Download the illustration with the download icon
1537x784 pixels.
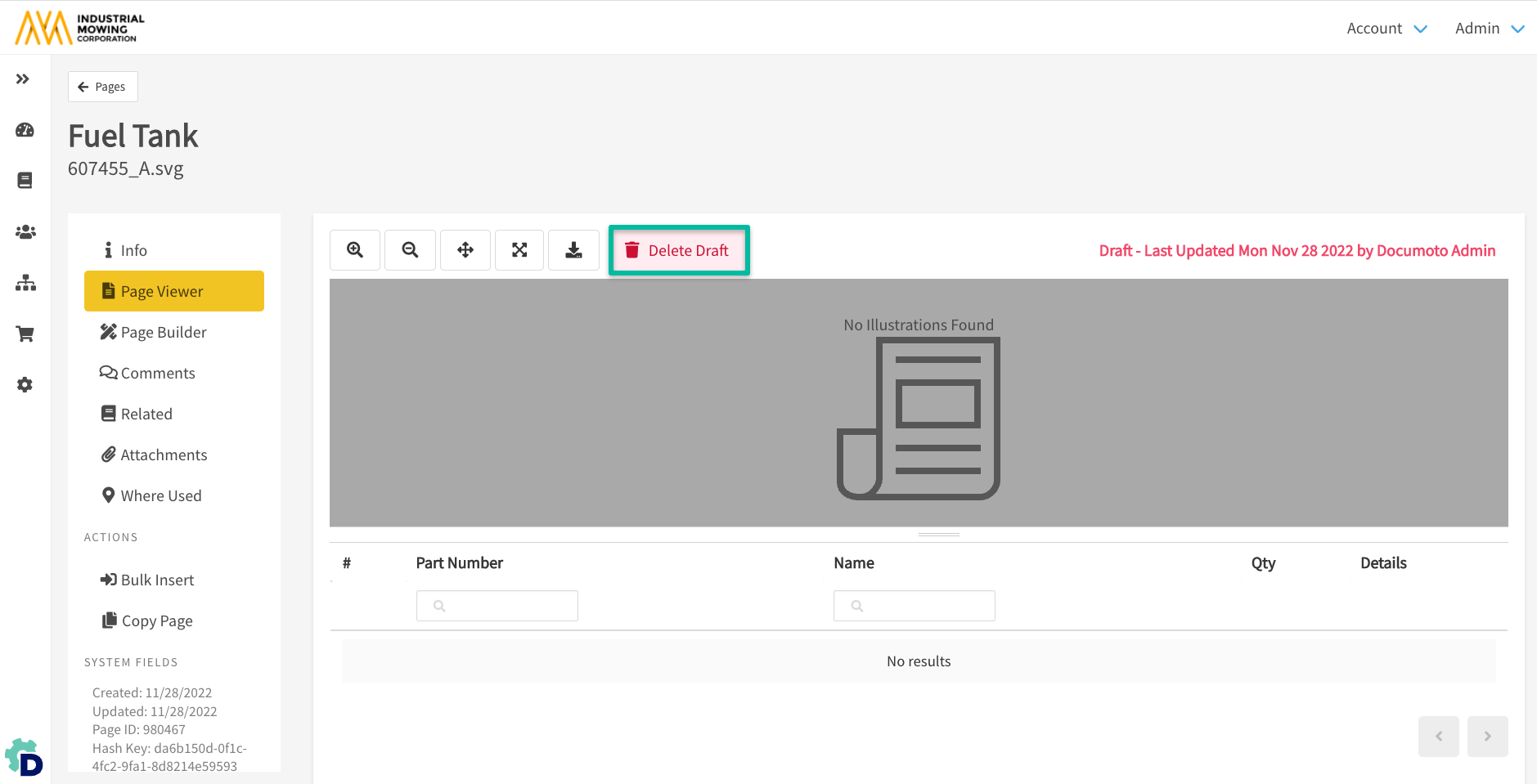573,250
